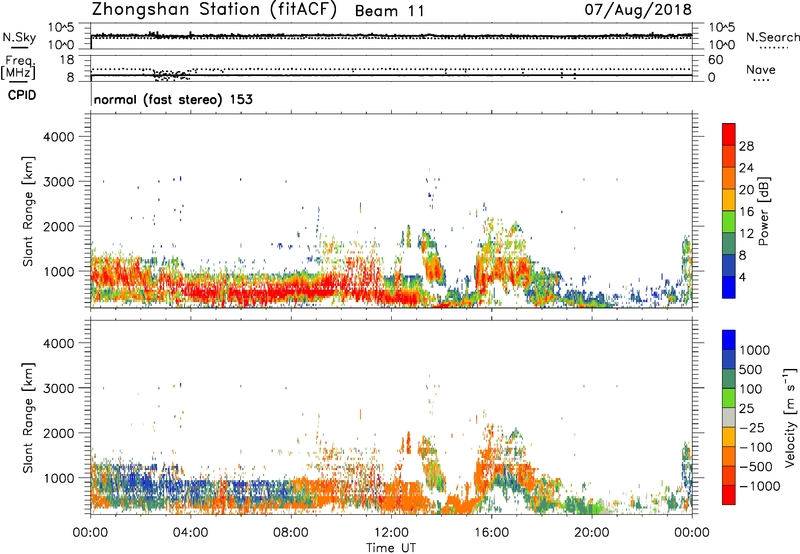Click the date '07/Aug/2018'
Screen dimensions: 800x554
[638, 9]
